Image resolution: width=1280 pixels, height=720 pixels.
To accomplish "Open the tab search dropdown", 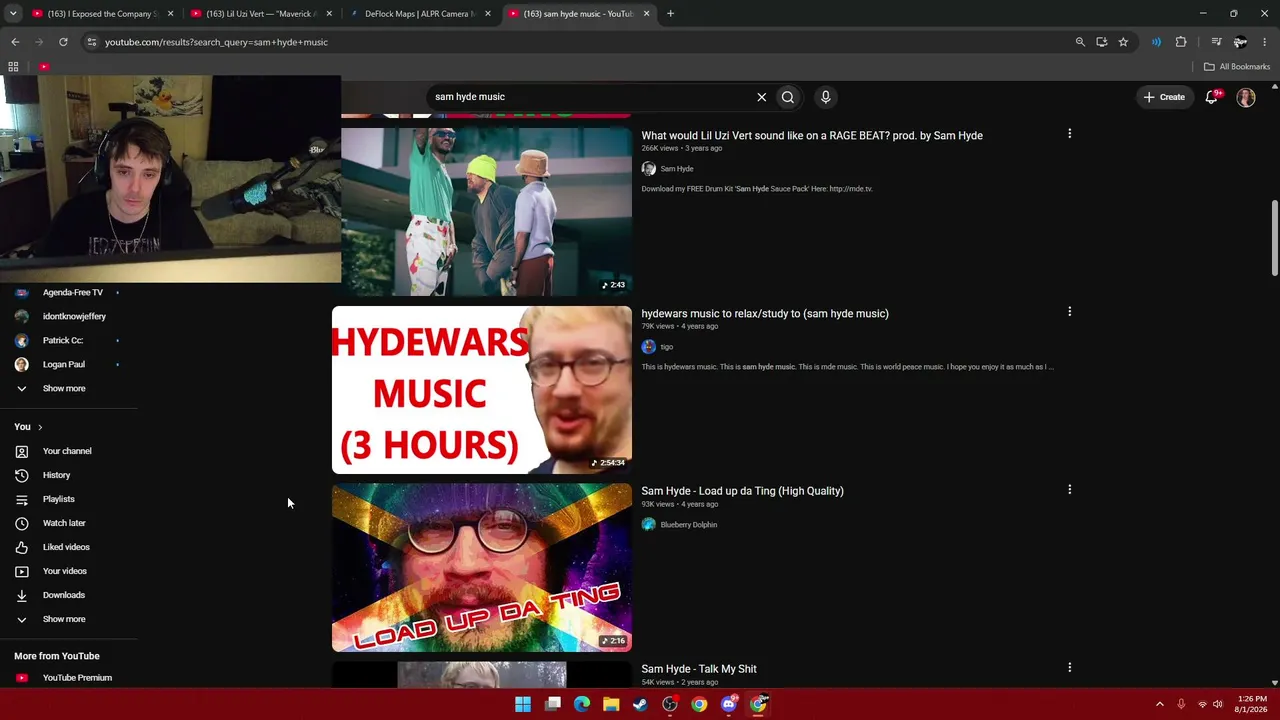I will (12, 14).
